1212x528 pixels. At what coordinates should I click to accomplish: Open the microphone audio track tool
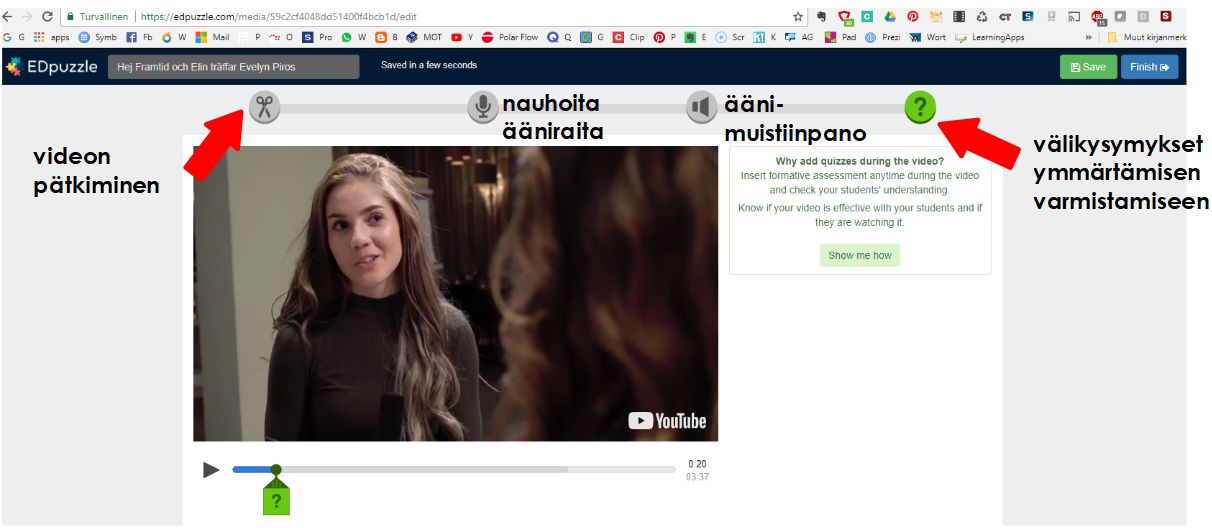483,107
